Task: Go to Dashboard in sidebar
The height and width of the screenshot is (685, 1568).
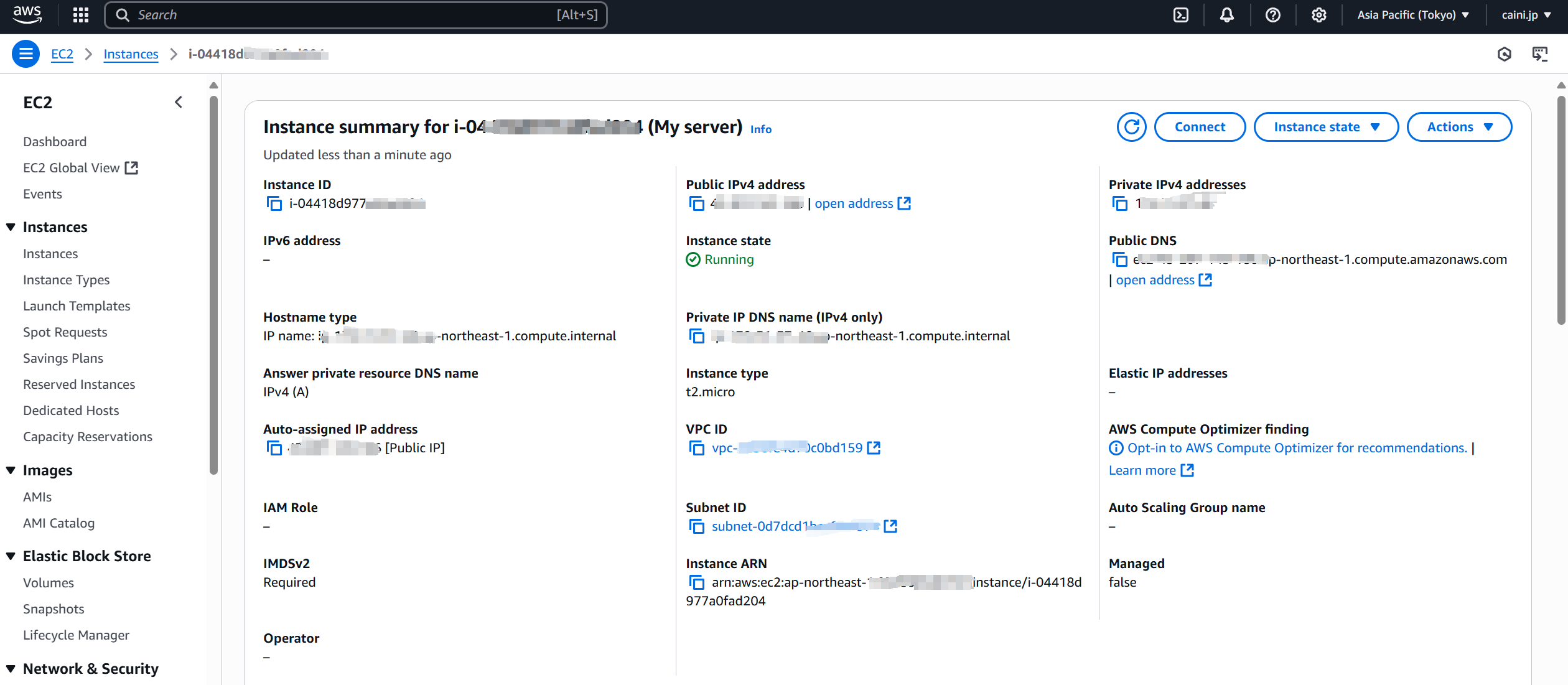Action: pyautogui.click(x=55, y=142)
